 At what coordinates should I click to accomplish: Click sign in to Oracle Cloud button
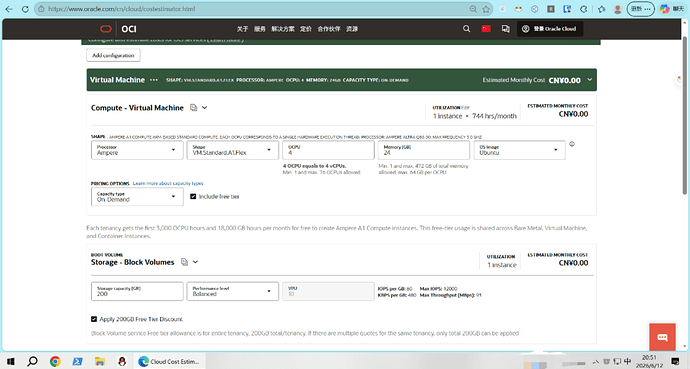coord(550,29)
